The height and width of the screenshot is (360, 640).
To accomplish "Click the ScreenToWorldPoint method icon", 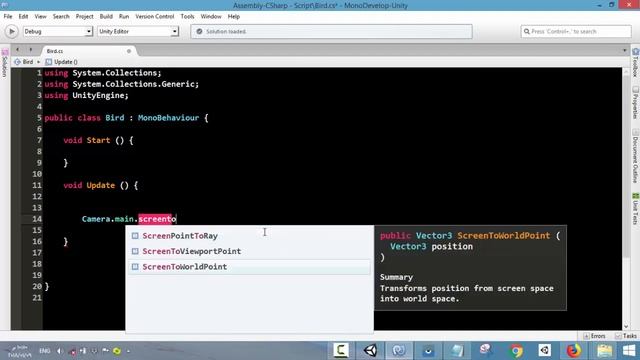I will [135, 267].
